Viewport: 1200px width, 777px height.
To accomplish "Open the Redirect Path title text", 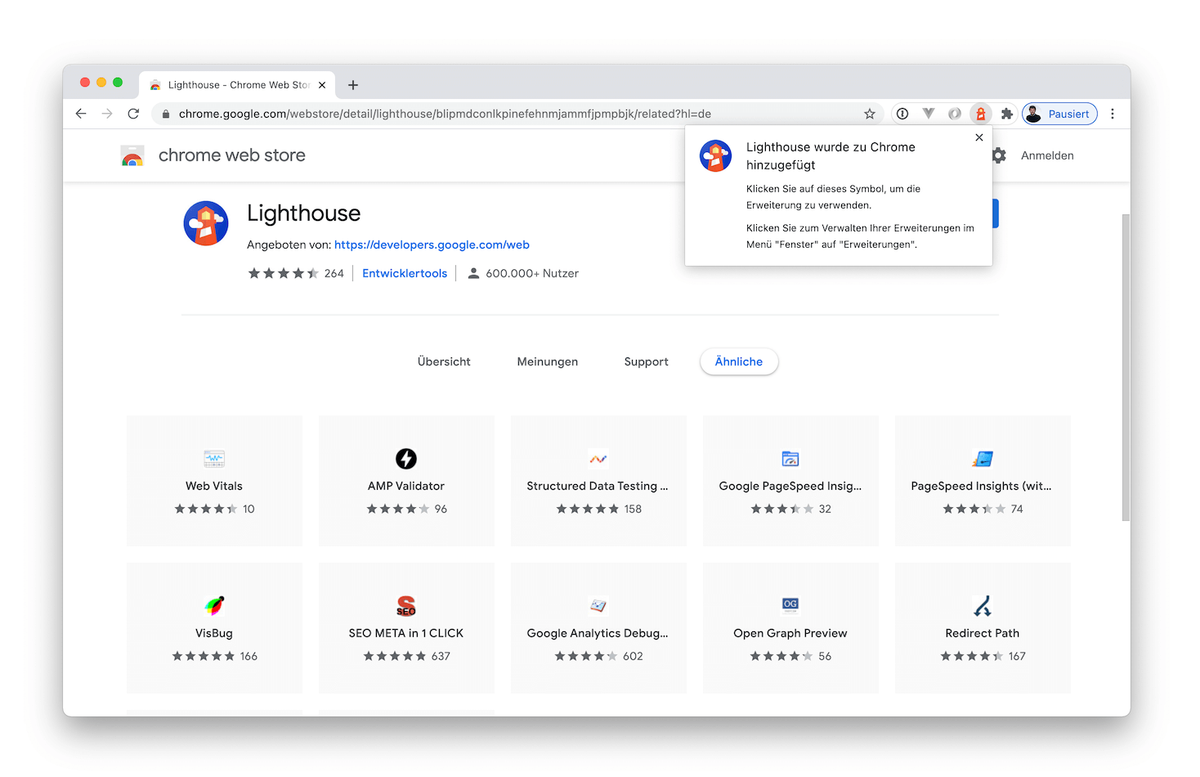I will (x=982, y=633).
